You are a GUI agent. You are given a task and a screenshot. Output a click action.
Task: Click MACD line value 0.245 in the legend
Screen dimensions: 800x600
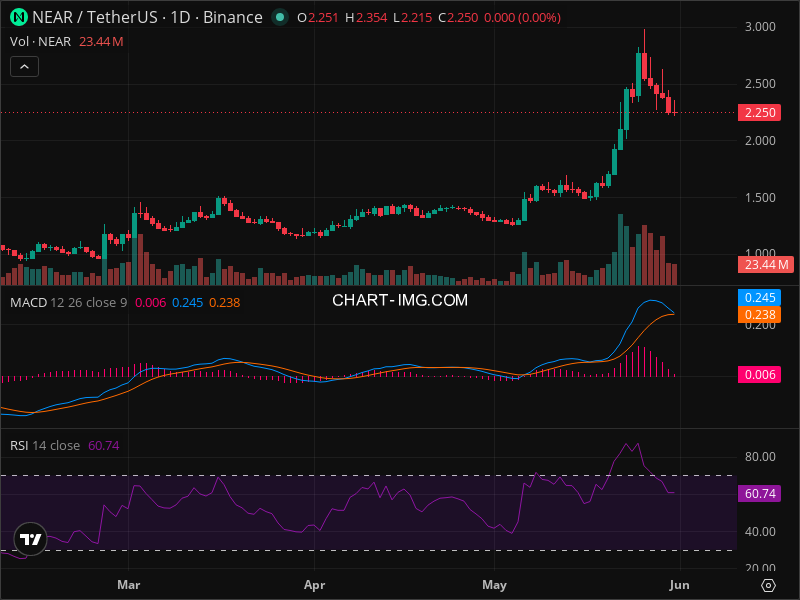(x=187, y=303)
